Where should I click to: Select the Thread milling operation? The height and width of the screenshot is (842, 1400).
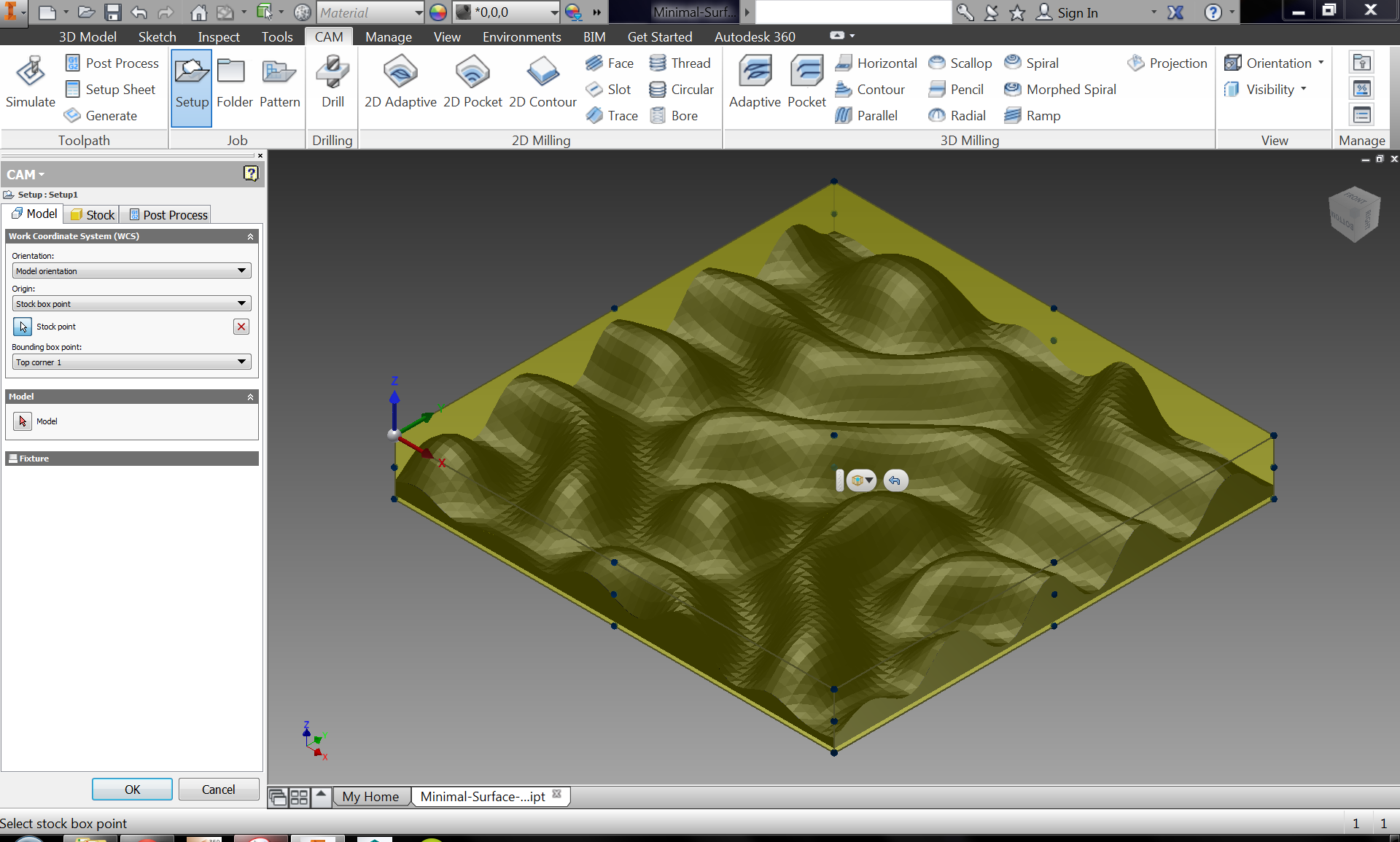pos(680,63)
